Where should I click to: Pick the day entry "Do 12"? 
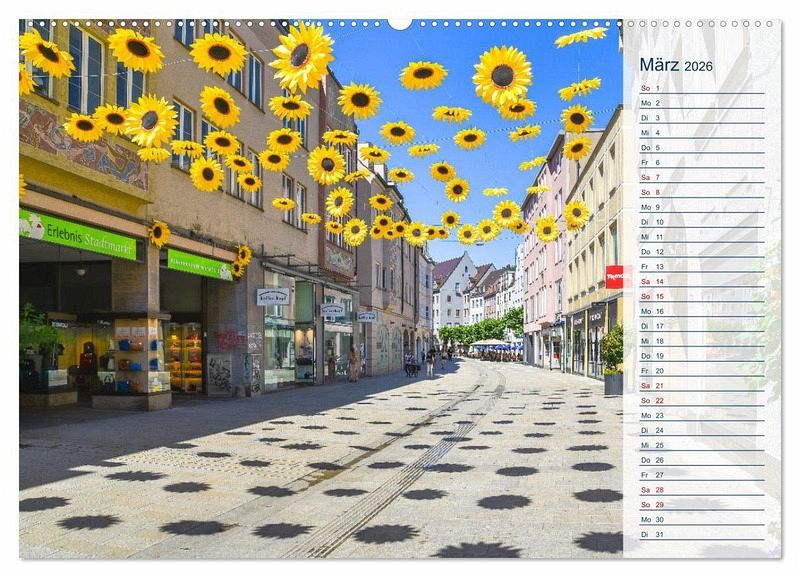click(702, 252)
